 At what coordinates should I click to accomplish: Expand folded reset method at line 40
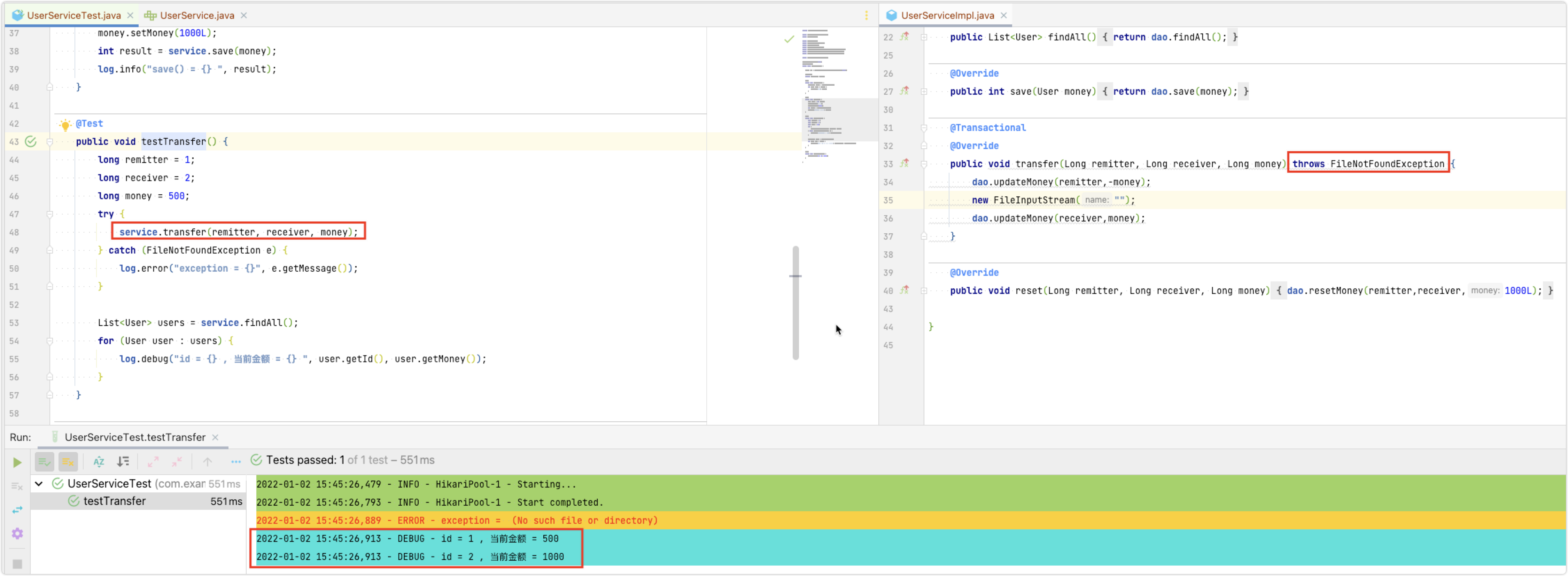click(x=923, y=290)
